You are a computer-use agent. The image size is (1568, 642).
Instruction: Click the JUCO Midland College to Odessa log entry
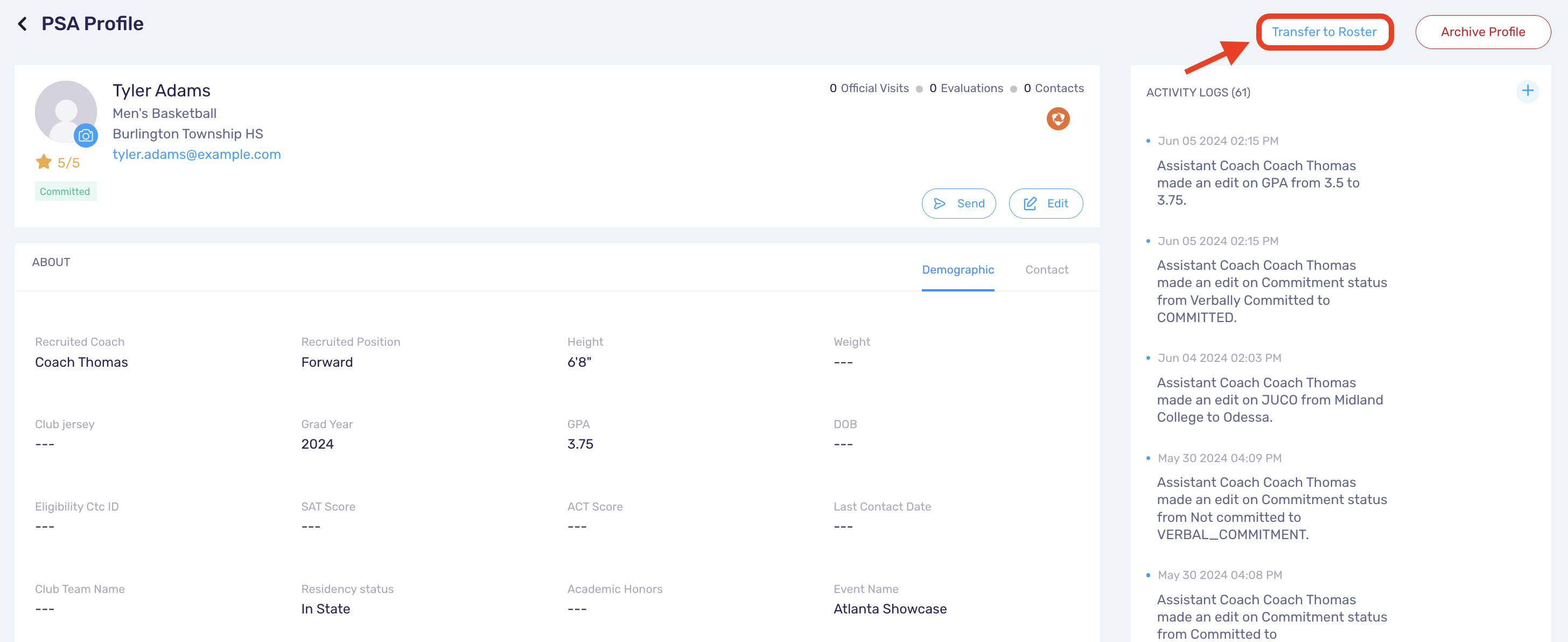[x=1270, y=400]
